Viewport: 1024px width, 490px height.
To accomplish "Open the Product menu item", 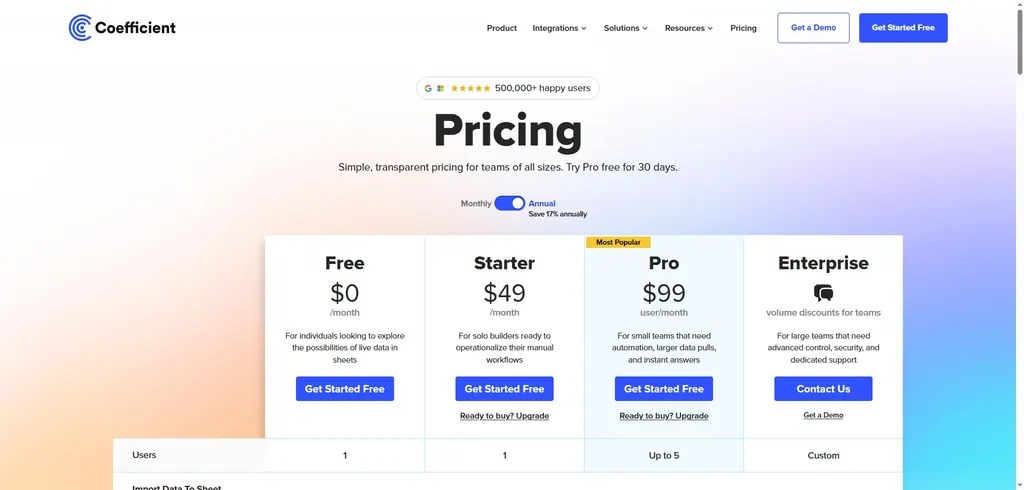I will tap(502, 28).
